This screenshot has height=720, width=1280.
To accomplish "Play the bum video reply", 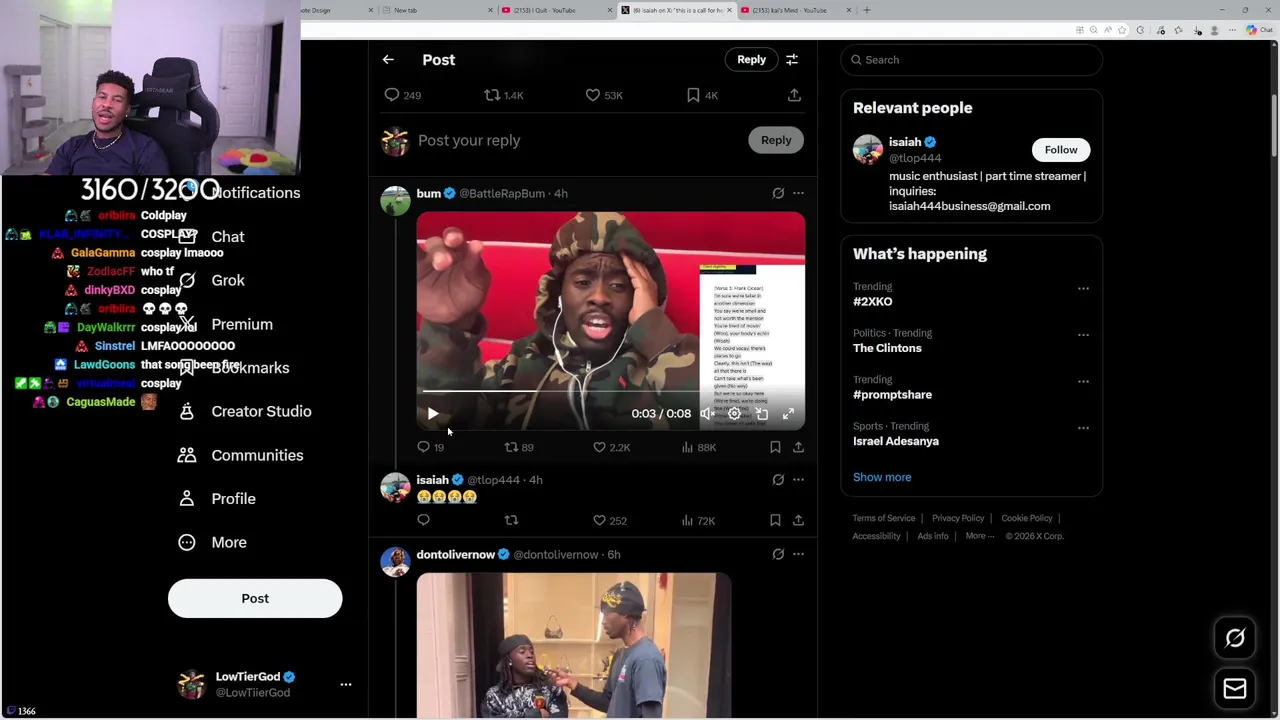I will [x=433, y=413].
